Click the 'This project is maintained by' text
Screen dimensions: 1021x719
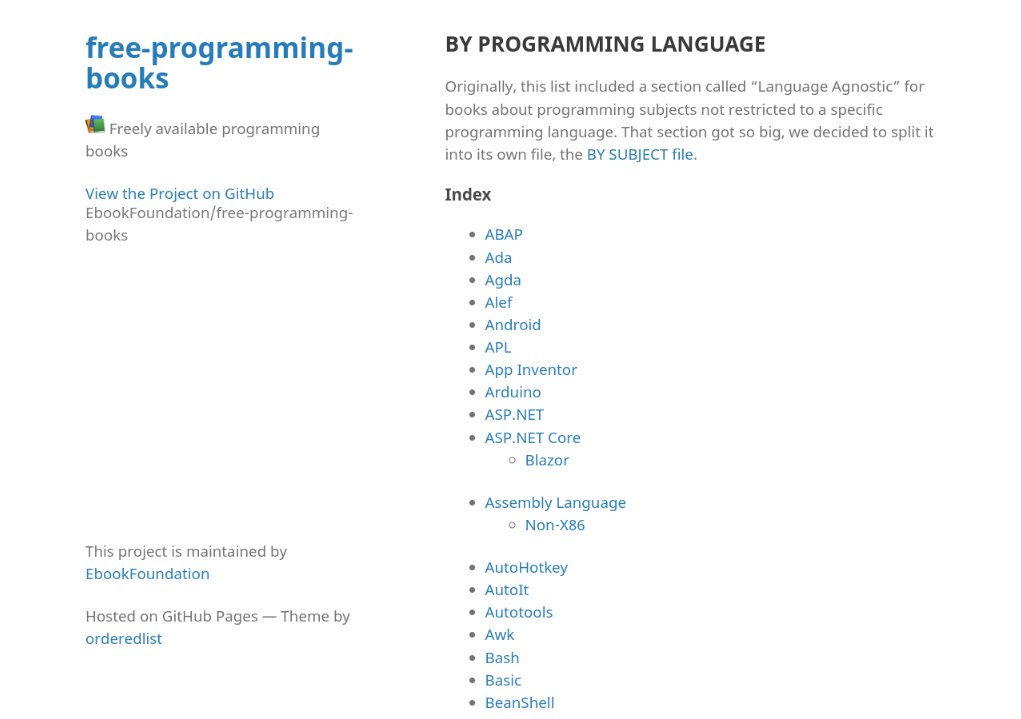186,552
